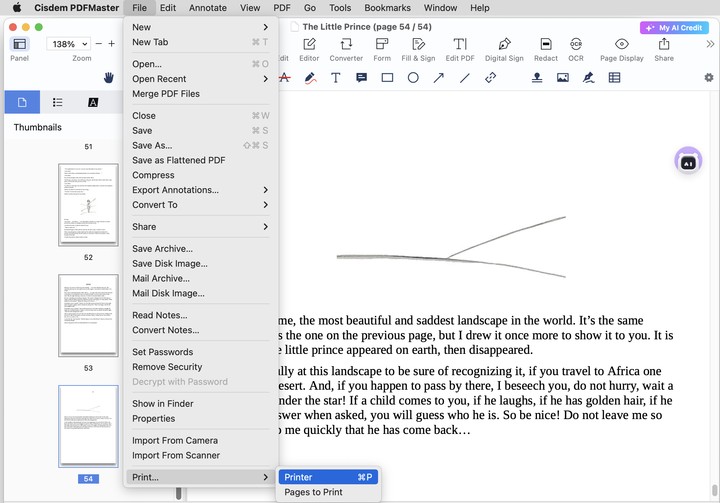720x503 pixels.
Task: Click My AI Credit button
Action: click(x=674, y=28)
